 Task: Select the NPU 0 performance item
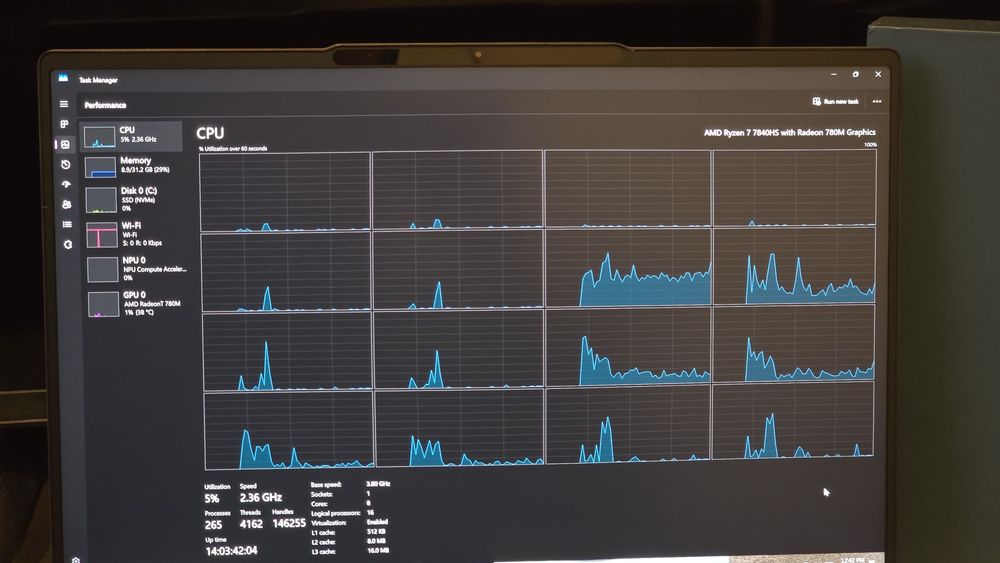[135, 268]
